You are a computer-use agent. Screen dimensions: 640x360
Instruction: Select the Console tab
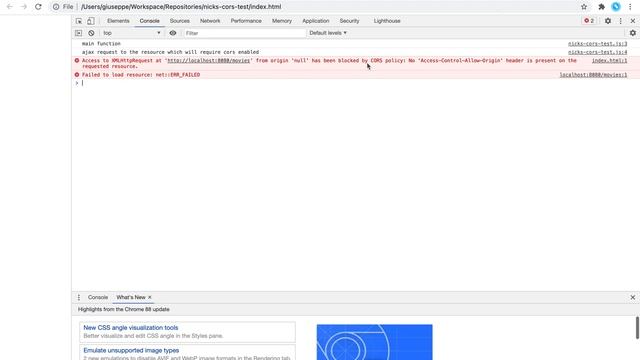[x=149, y=21]
